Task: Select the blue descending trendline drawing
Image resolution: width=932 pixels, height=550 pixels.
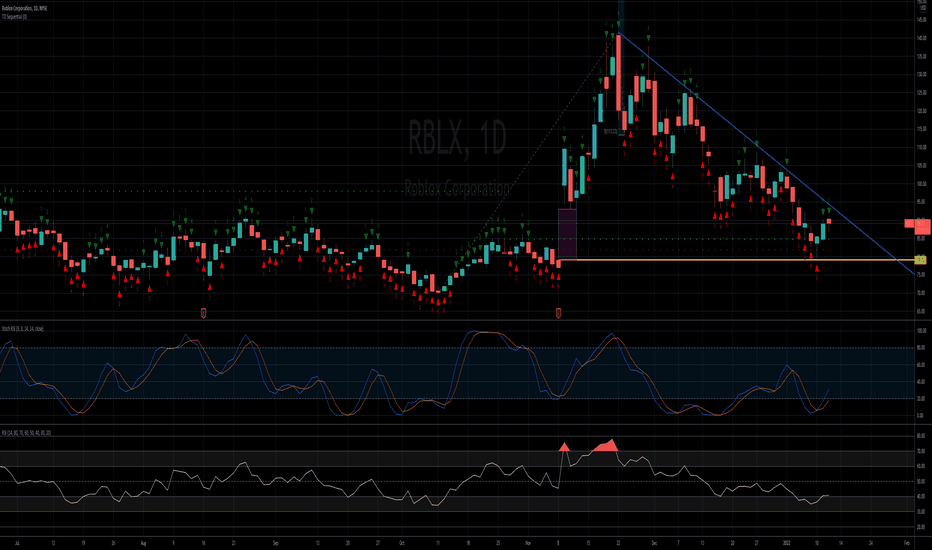Action: click(x=766, y=154)
